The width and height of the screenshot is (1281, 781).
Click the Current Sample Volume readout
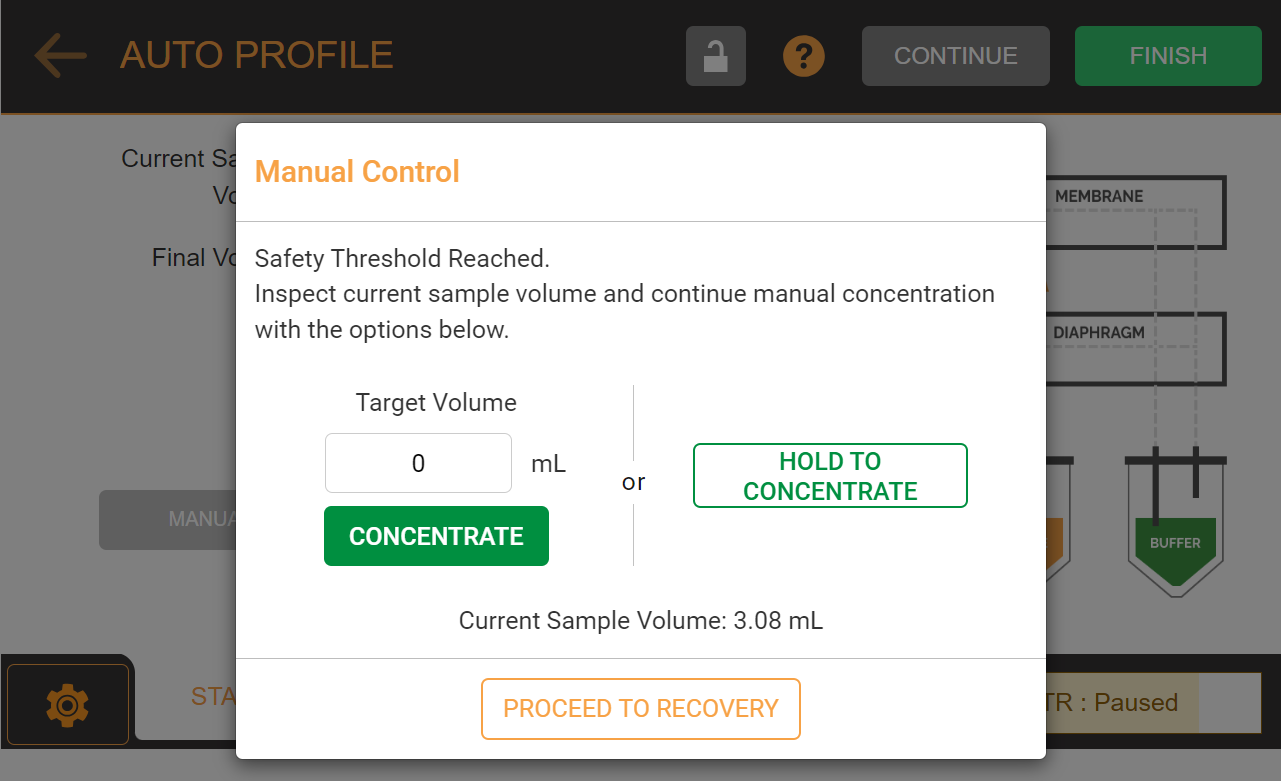click(641, 621)
